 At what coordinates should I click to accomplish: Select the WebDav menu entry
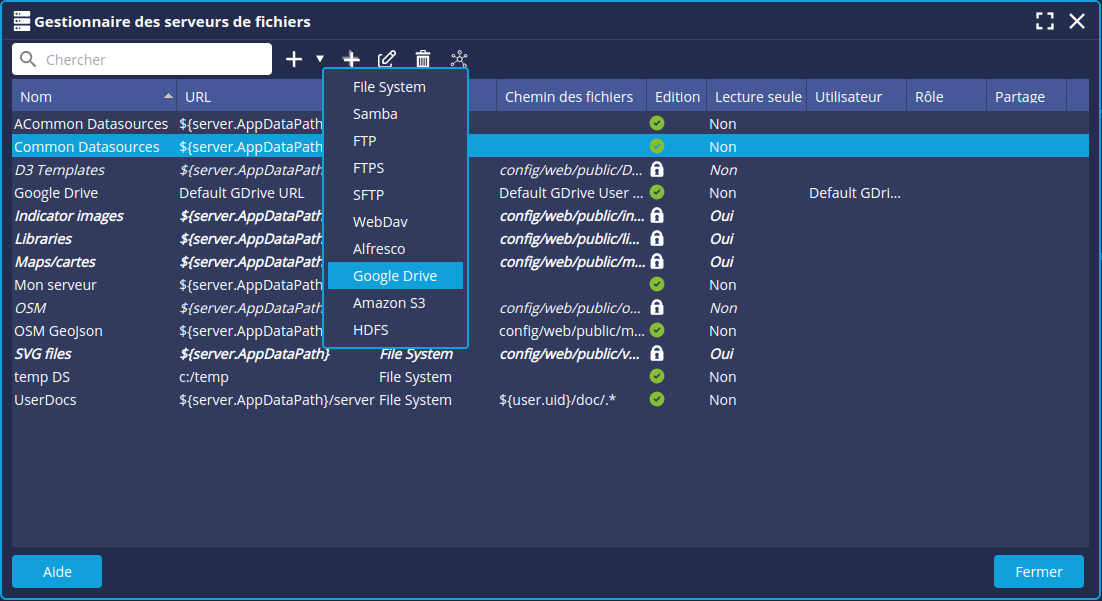pos(380,222)
